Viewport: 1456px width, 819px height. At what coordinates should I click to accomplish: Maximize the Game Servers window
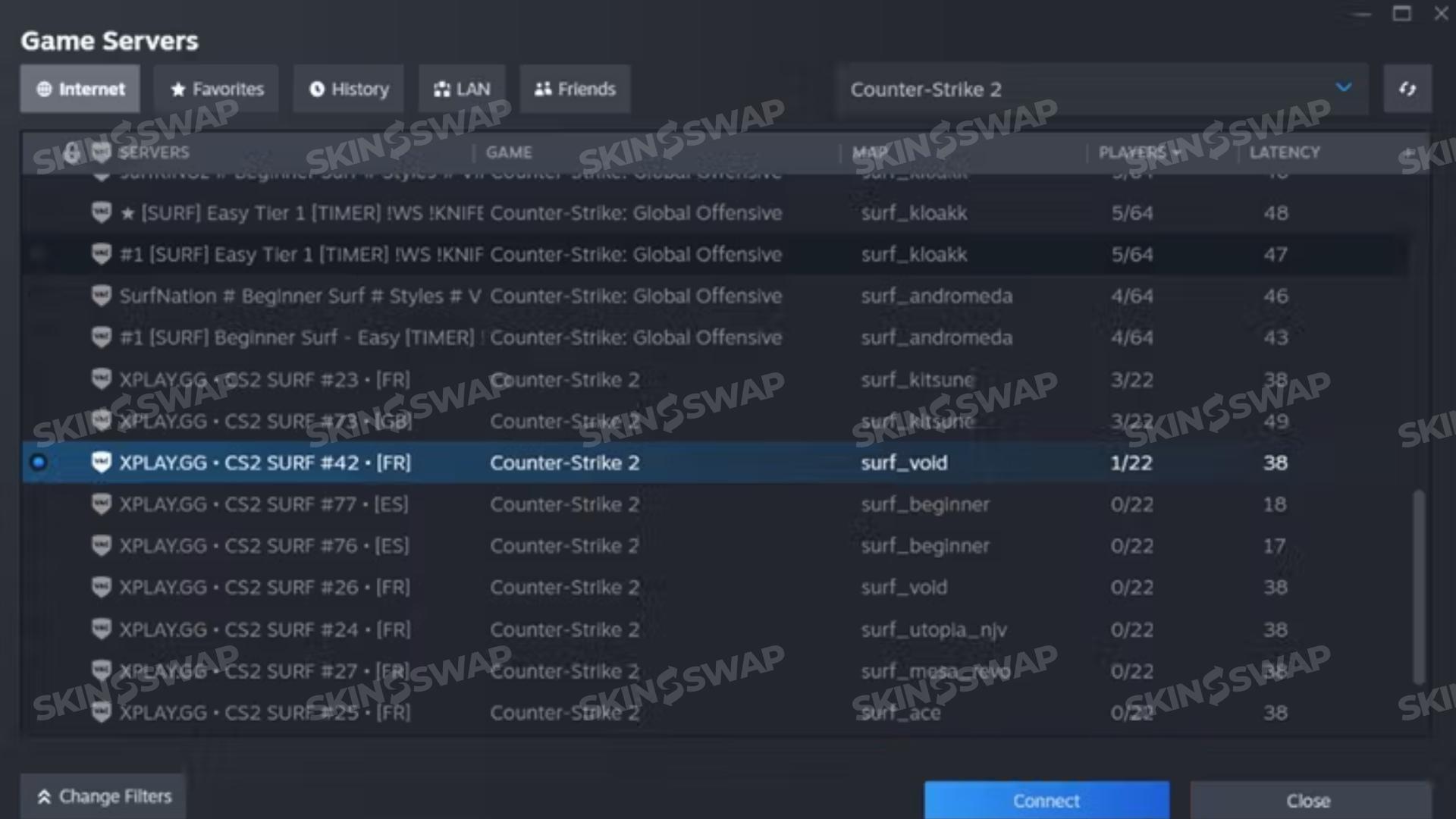pos(1401,14)
